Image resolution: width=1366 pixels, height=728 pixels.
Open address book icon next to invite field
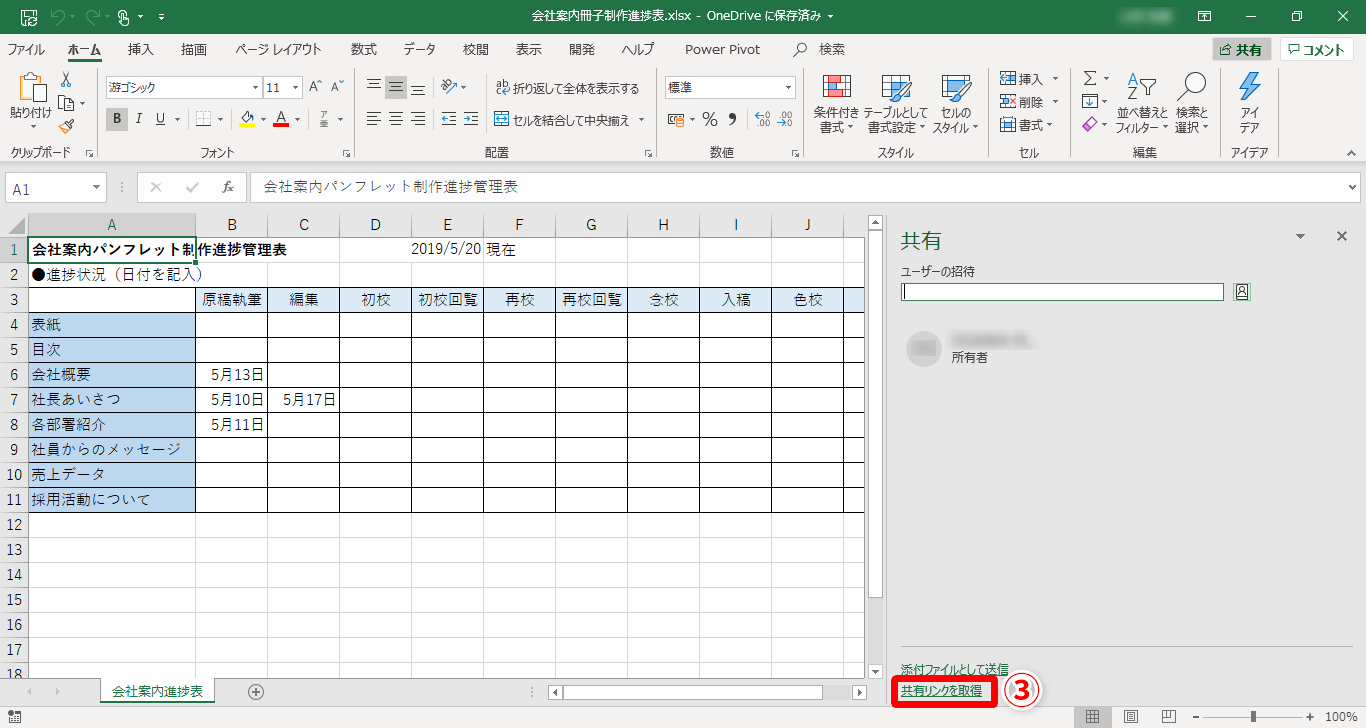[1242, 292]
